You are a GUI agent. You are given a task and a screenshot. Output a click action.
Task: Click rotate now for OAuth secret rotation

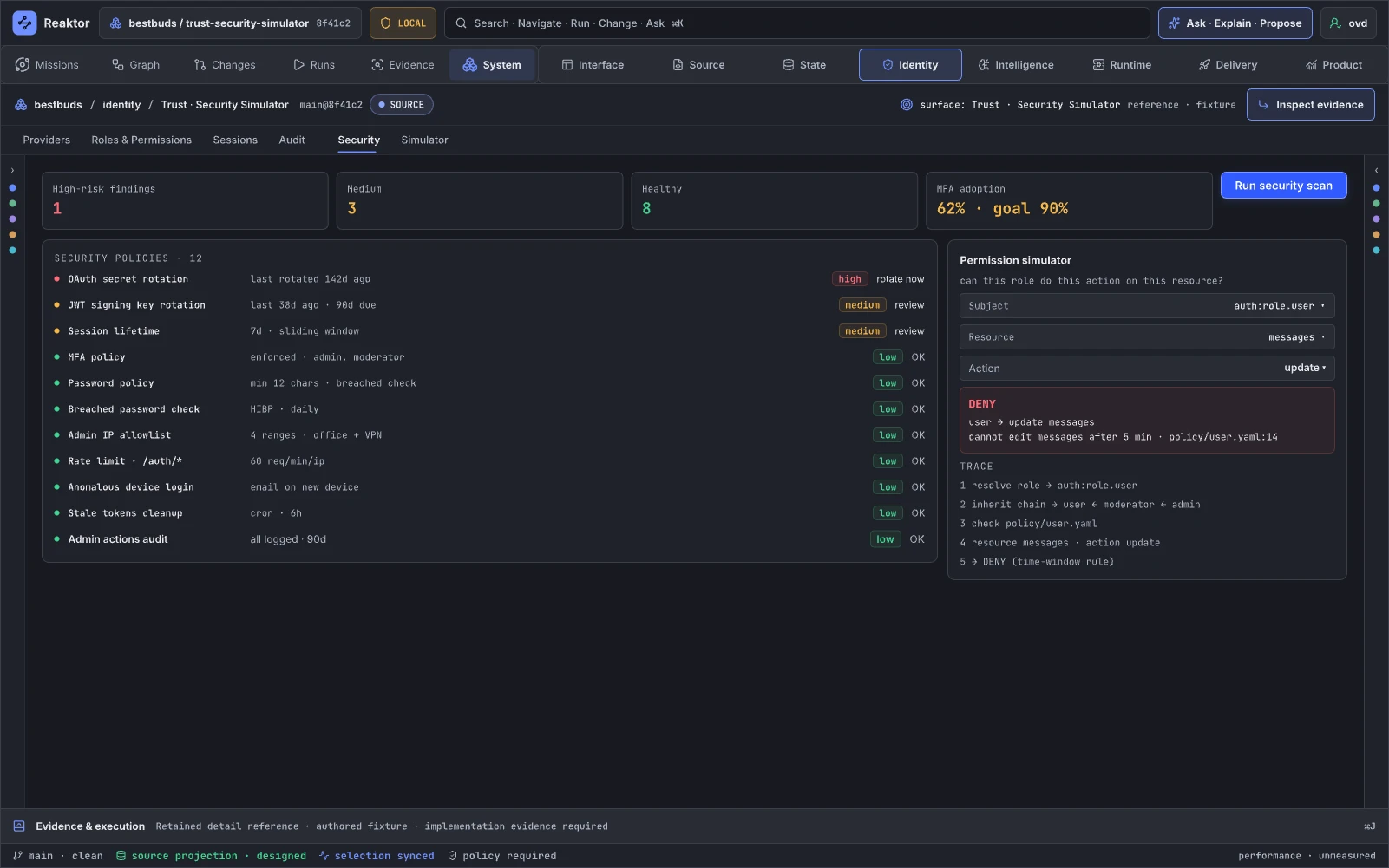900,279
